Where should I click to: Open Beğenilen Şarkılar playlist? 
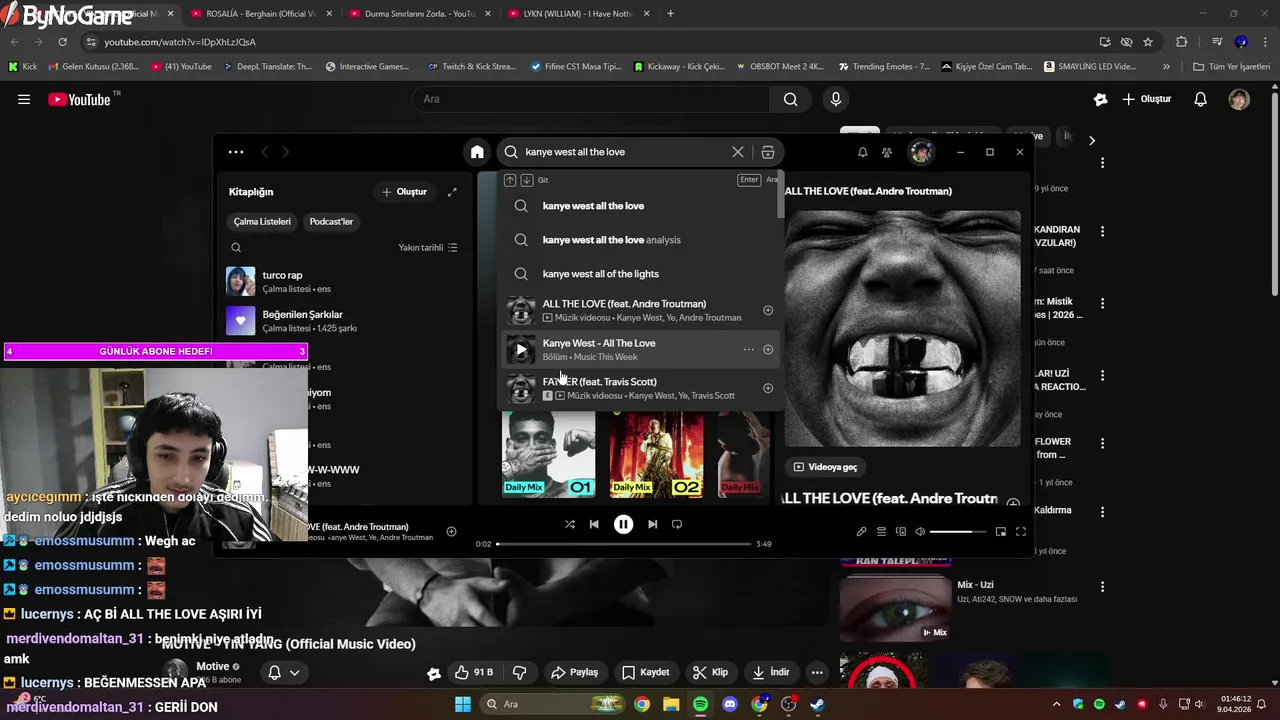click(340, 321)
